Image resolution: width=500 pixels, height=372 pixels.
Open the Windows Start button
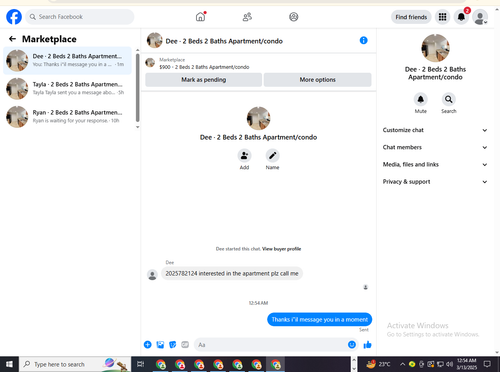point(9,364)
